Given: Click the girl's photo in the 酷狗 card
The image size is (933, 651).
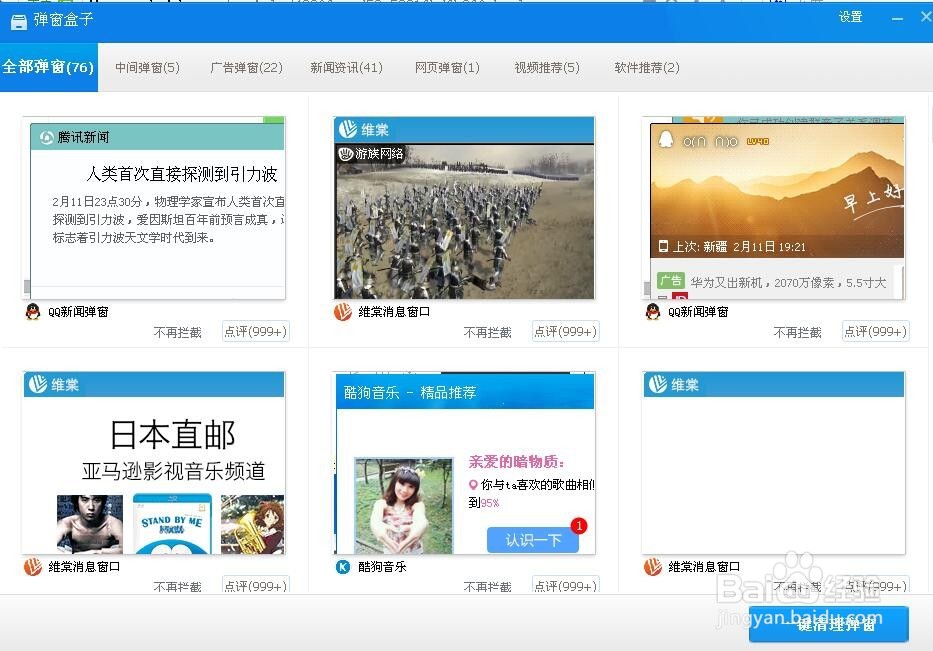Looking at the screenshot, I should [x=404, y=505].
